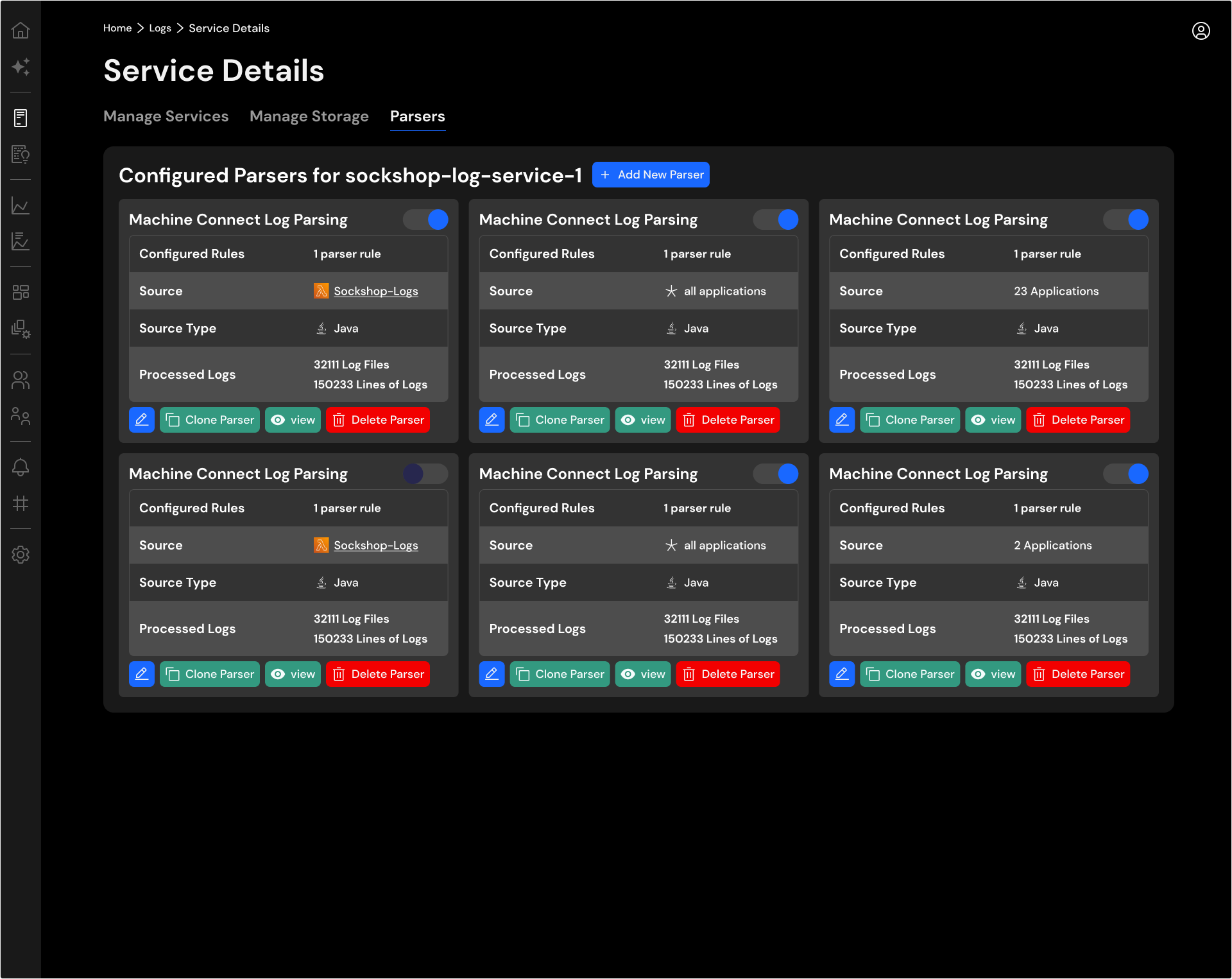Image resolution: width=1232 pixels, height=979 pixels.
Task: Click 'Configured Parsers for sockshop-log-service-1' heading
Action: tap(350, 175)
